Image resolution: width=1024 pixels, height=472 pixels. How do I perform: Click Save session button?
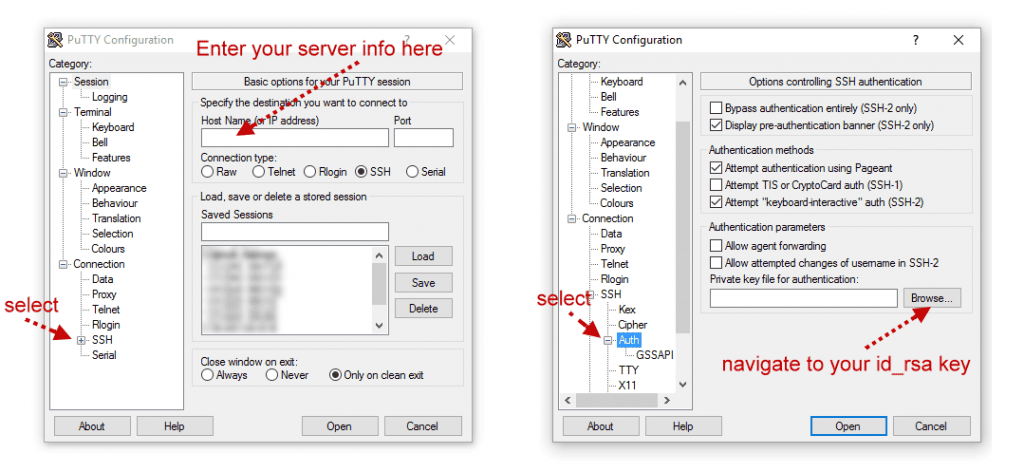(x=423, y=283)
